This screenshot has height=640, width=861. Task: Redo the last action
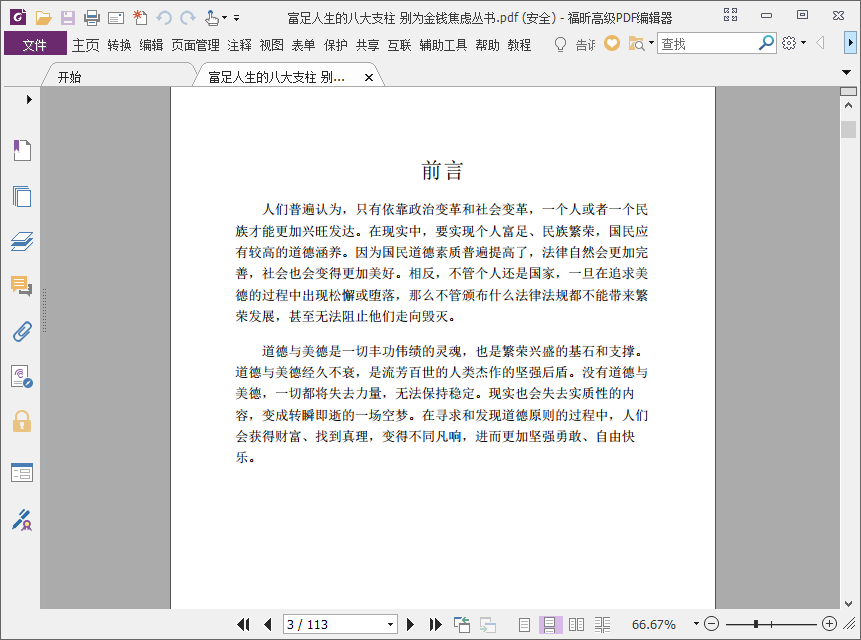click(x=188, y=18)
